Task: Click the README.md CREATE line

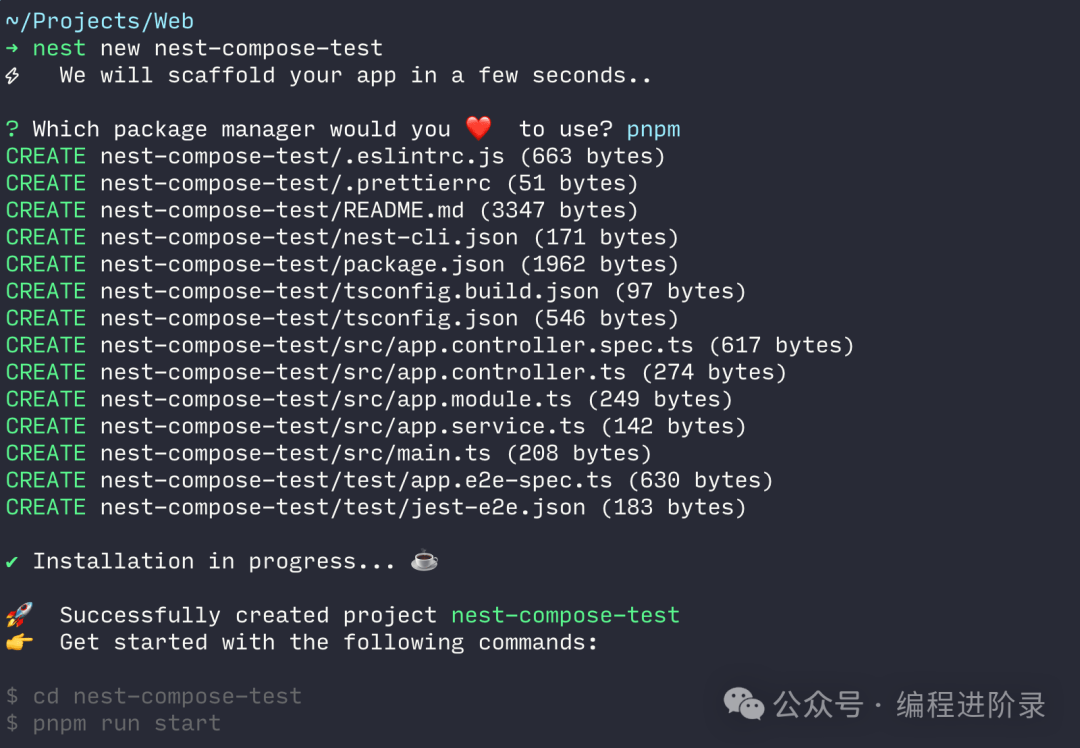Action: pyautogui.click(x=322, y=210)
